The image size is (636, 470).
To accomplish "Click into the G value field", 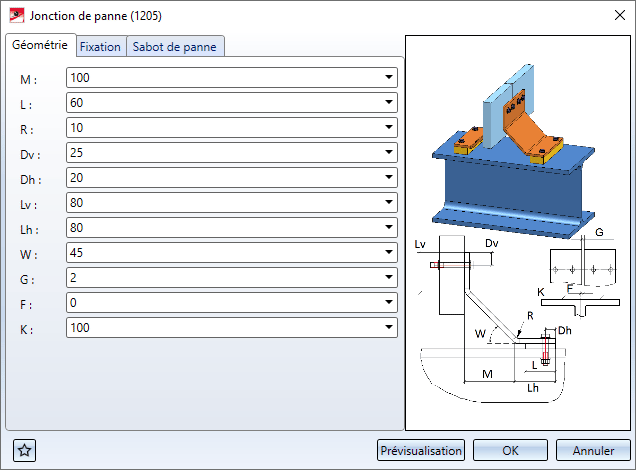I will point(222,277).
